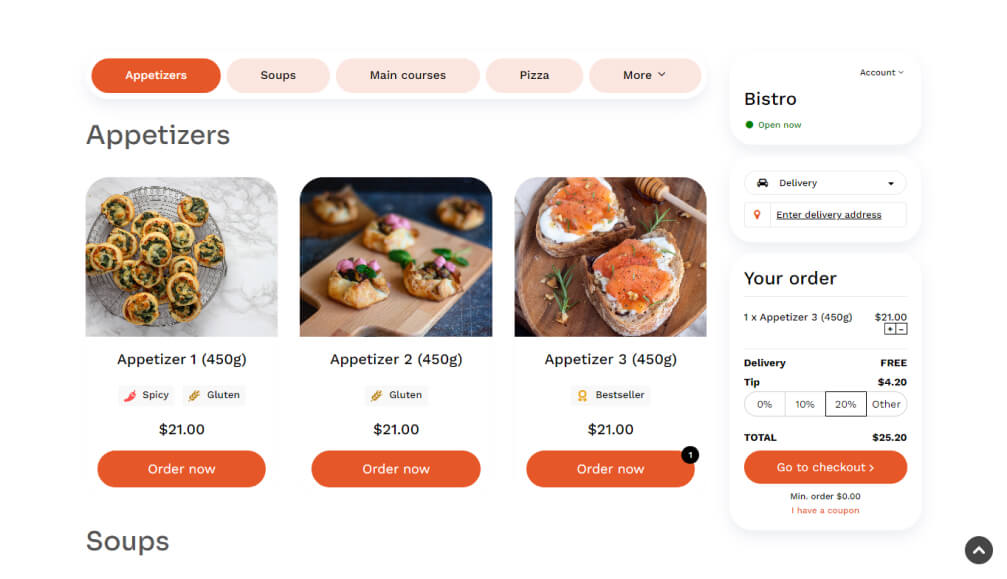Click the Go to checkout button

click(x=825, y=467)
